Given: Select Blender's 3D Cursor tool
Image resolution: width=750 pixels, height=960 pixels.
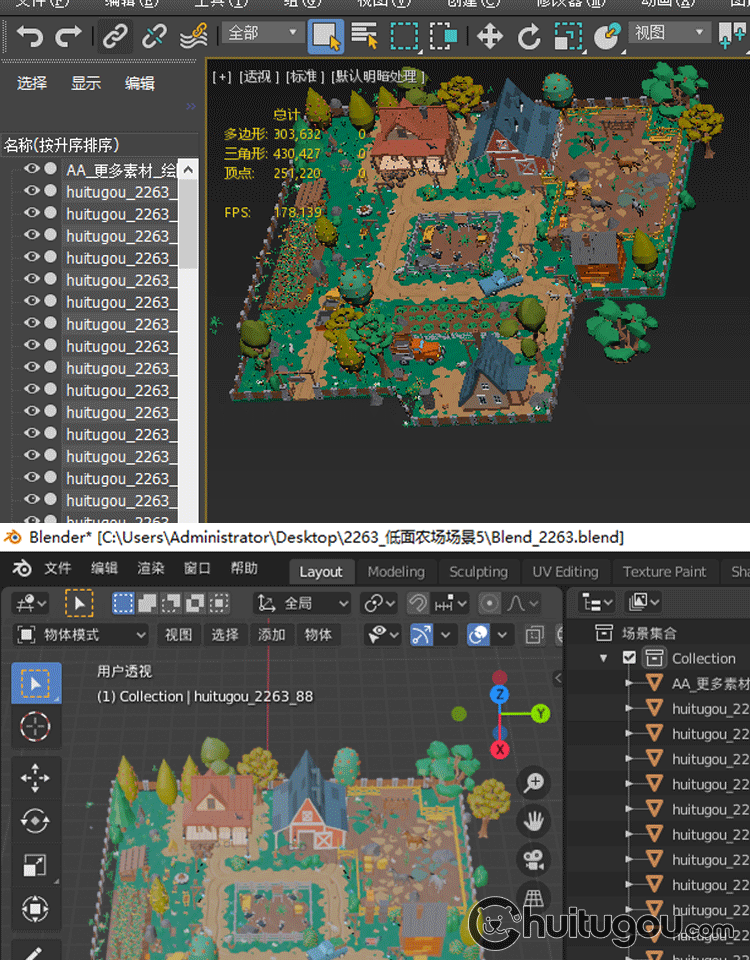Looking at the screenshot, I should (36, 727).
